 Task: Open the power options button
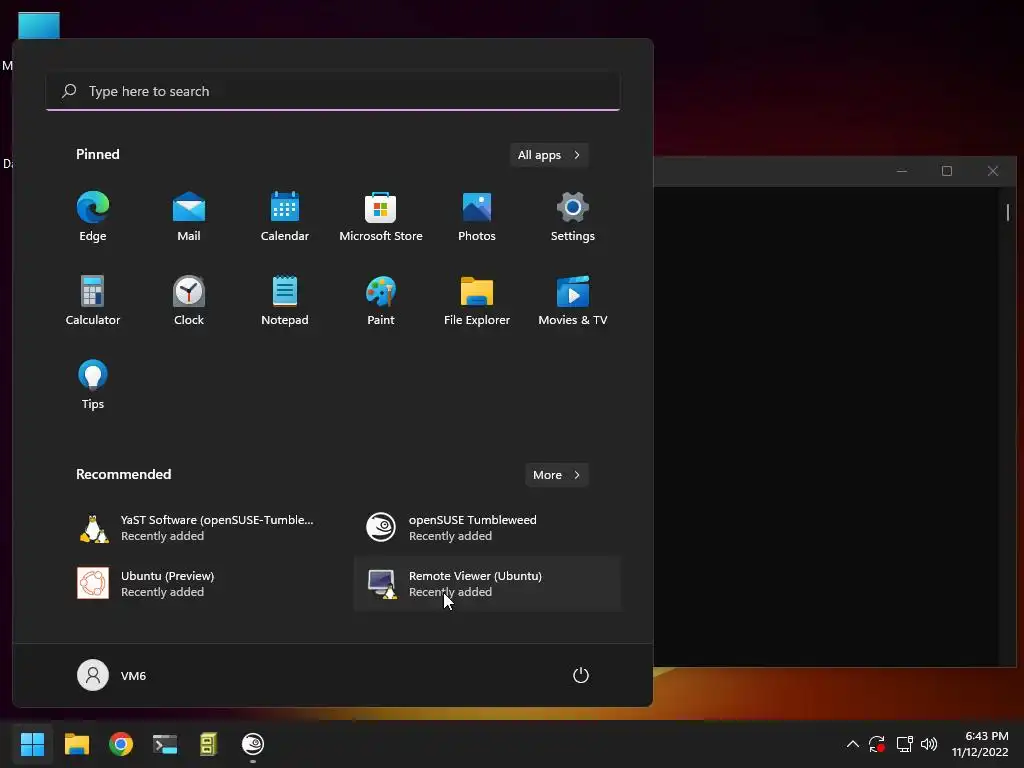581,675
